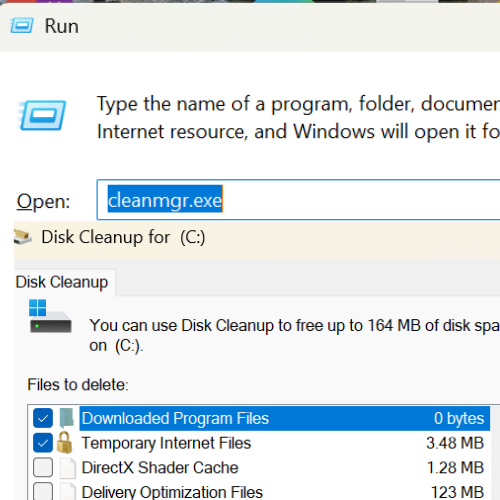The image size is (500, 500).
Task: Uncheck the Downloaded Program Files checkbox
Action: (43, 418)
